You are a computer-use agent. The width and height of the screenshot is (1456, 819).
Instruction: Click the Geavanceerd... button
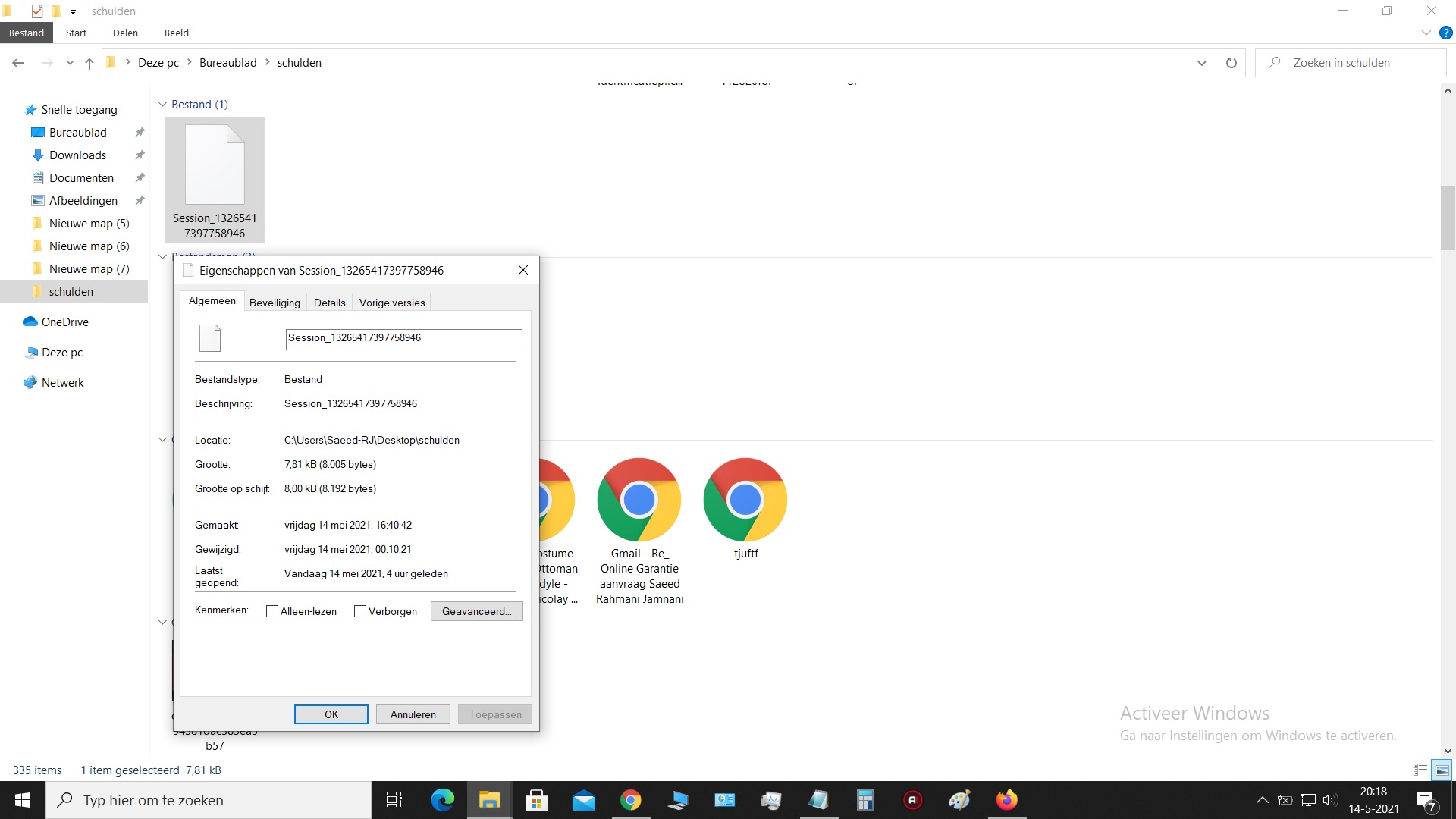pyautogui.click(x=476, y=611)
